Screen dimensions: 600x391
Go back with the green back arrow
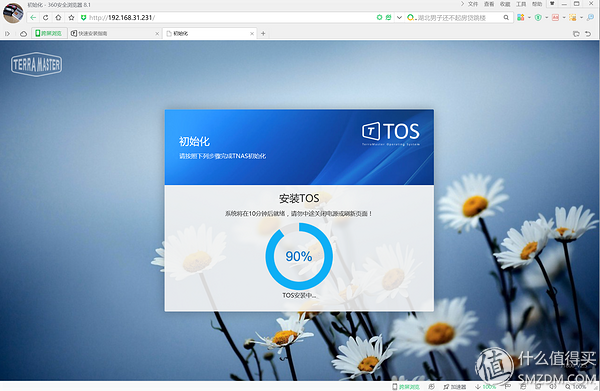(33, 18)
